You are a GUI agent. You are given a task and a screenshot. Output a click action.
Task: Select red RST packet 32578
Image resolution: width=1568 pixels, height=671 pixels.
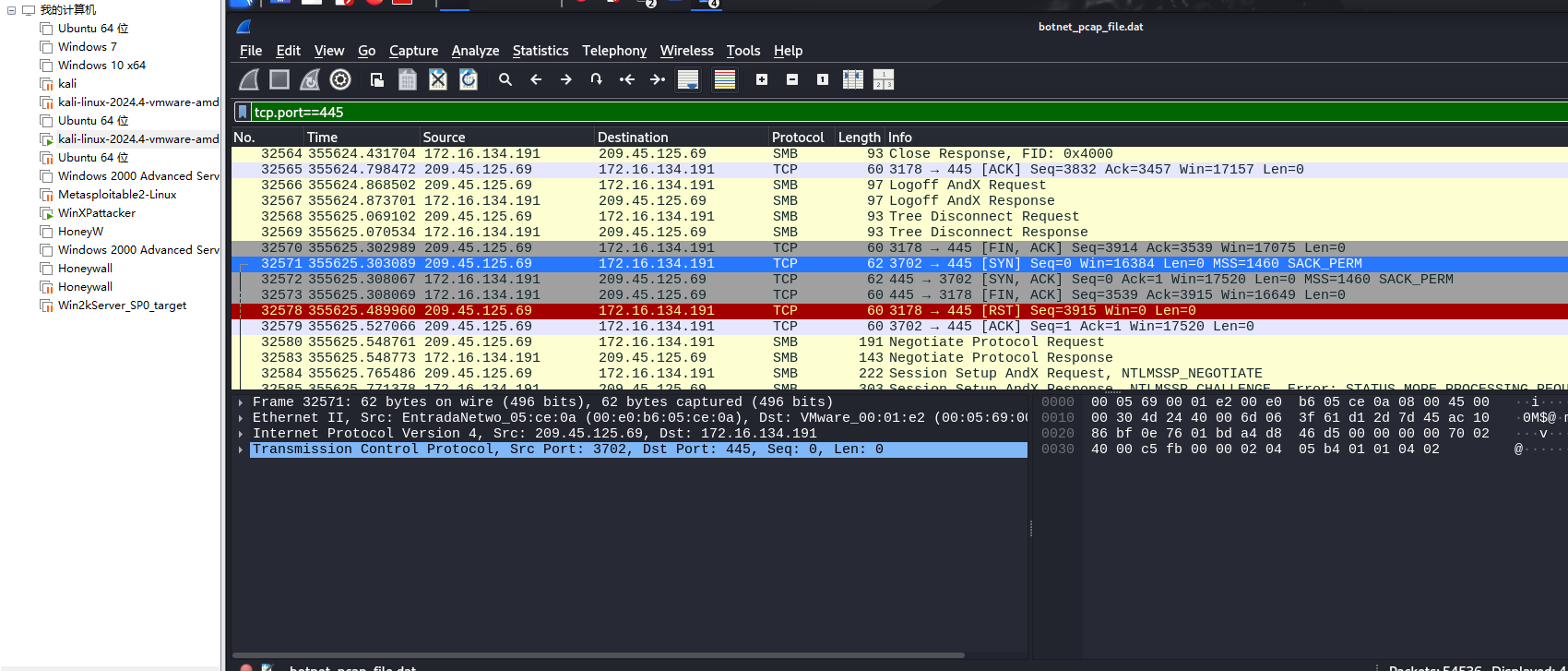[899, 311]
